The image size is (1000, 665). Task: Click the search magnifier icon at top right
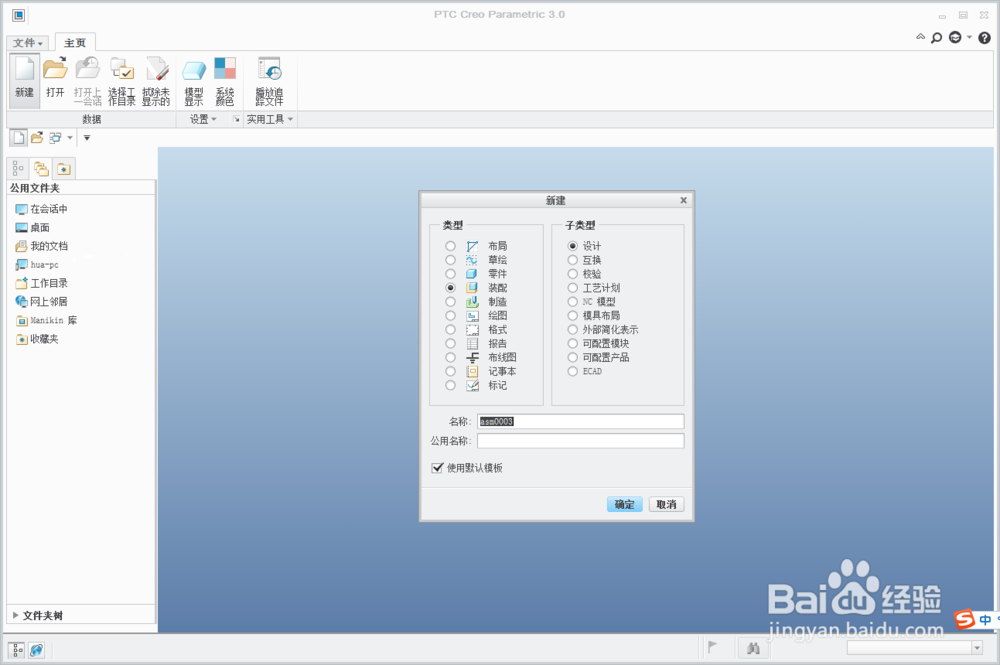[x=936, y=38]
